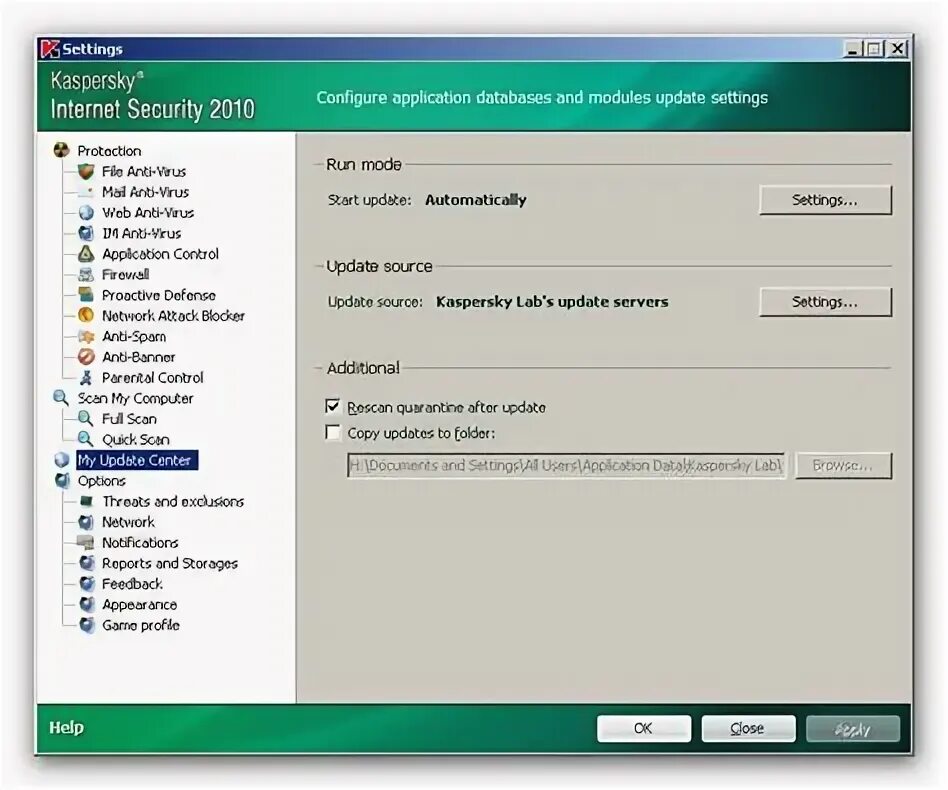Open Run mode Settings button
This screenshot has height=790, width=948.
pyautogui.click(x=825, y=200)
